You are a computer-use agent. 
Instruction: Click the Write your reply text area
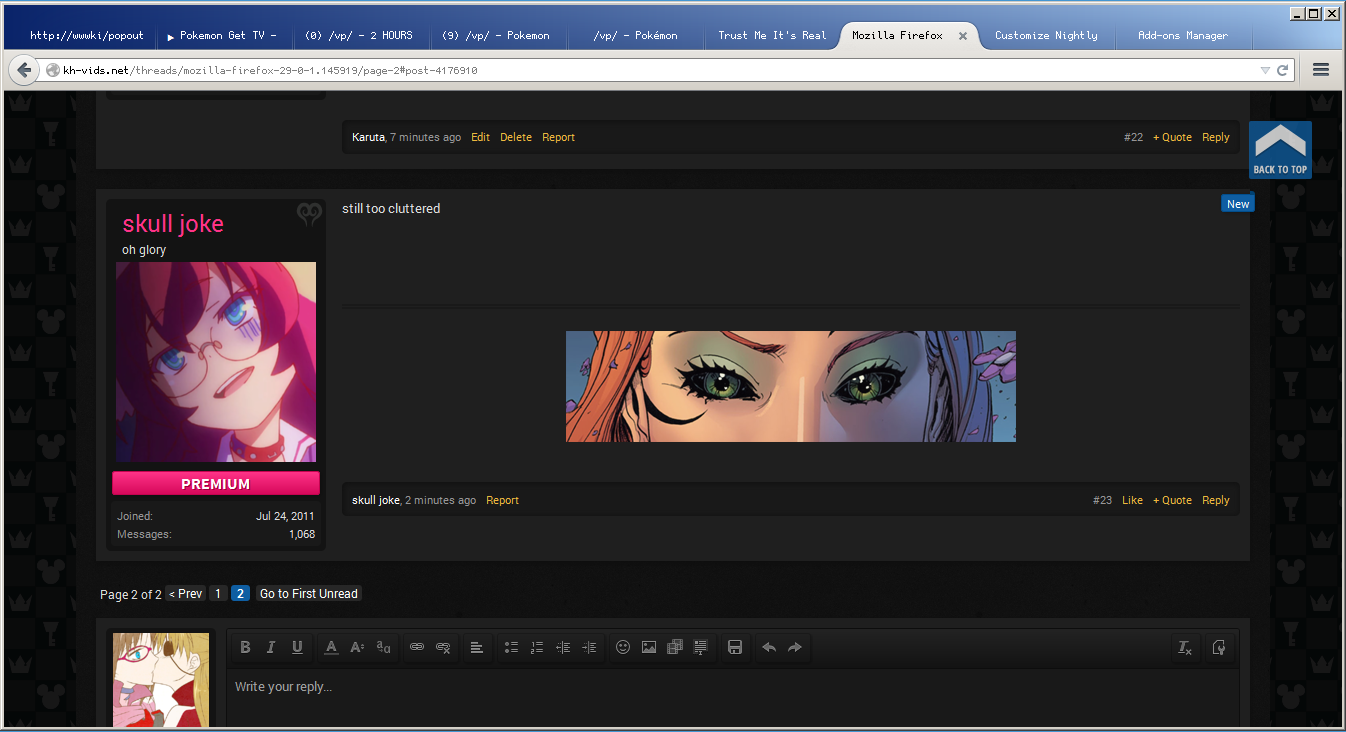pyautogui.click(x=732, y=698)
